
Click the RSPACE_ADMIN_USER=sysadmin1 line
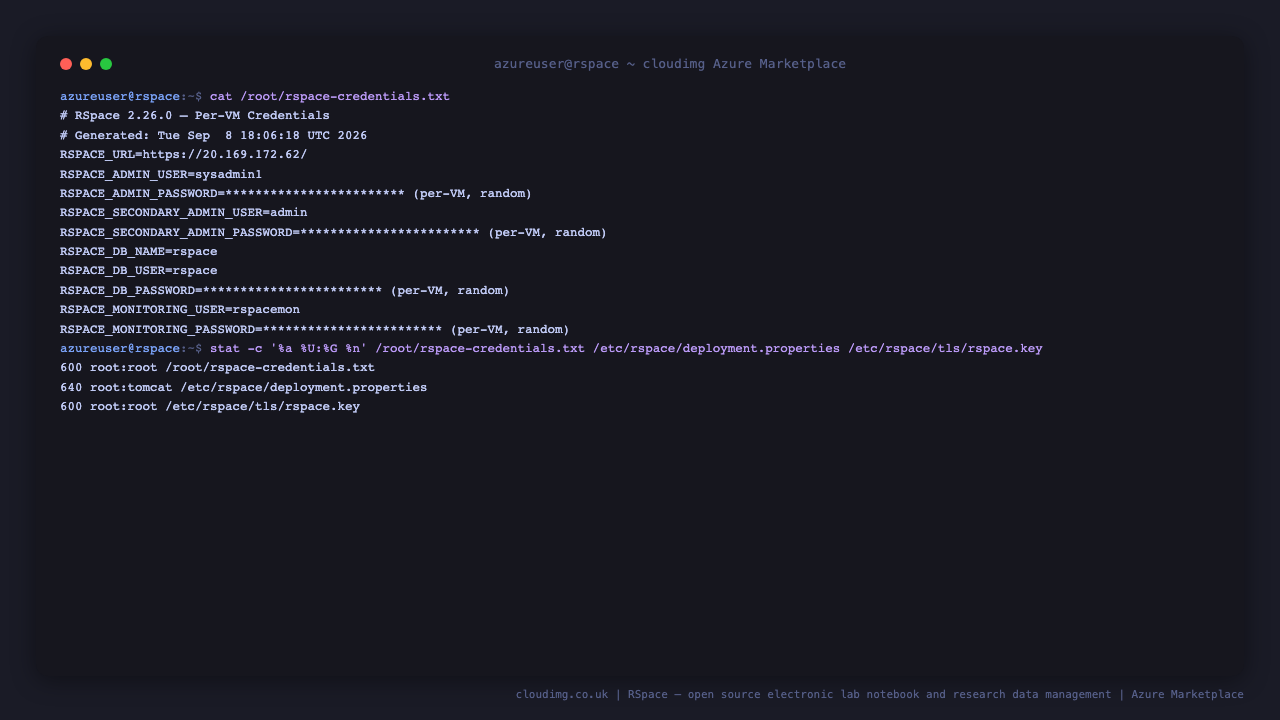click(161, 174)
